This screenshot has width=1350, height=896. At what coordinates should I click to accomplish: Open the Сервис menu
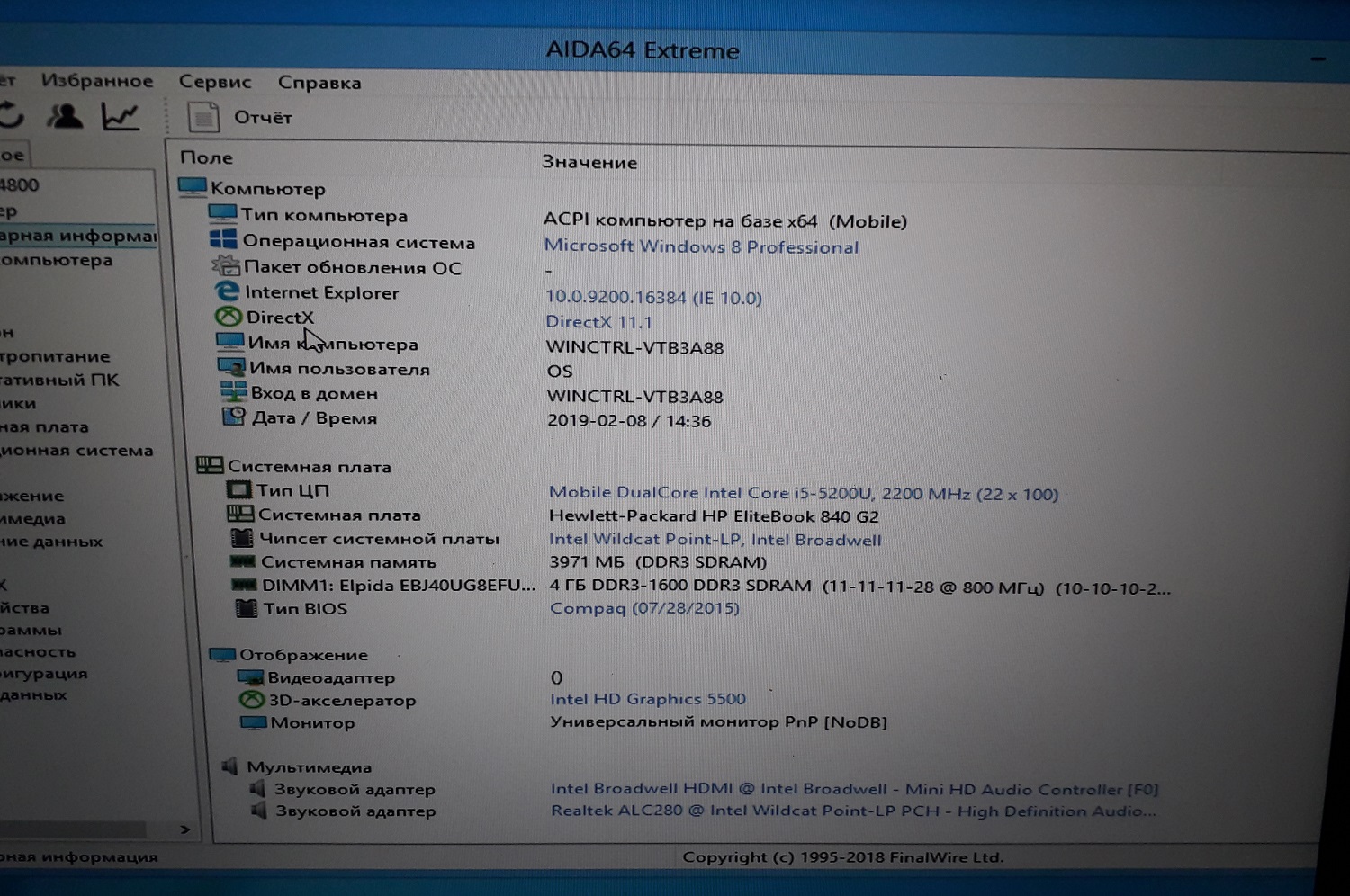pyautogui.click(x=215, y=82)
